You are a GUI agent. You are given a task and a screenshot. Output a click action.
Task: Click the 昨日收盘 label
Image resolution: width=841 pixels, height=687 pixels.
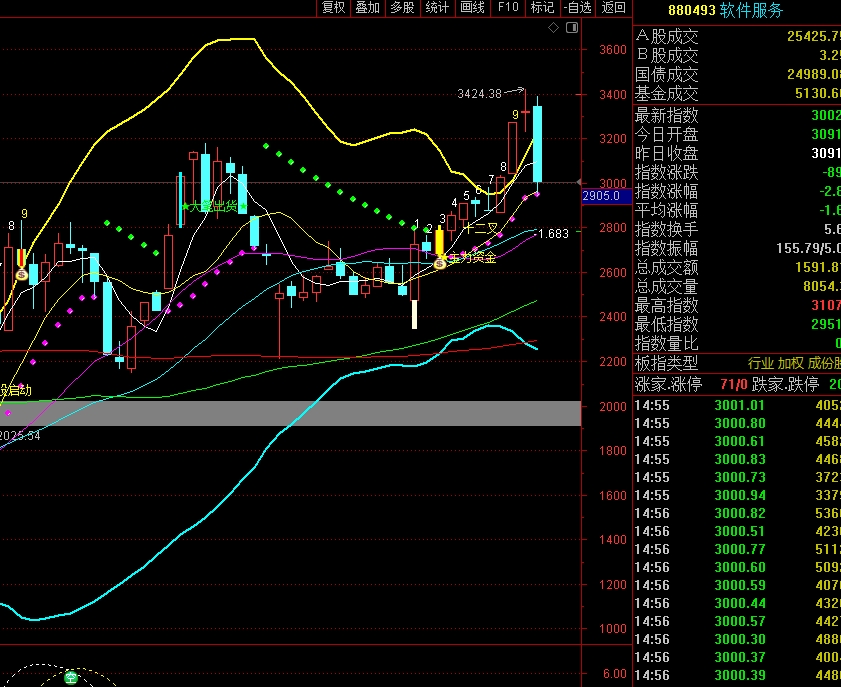click(x=667, y=153)
